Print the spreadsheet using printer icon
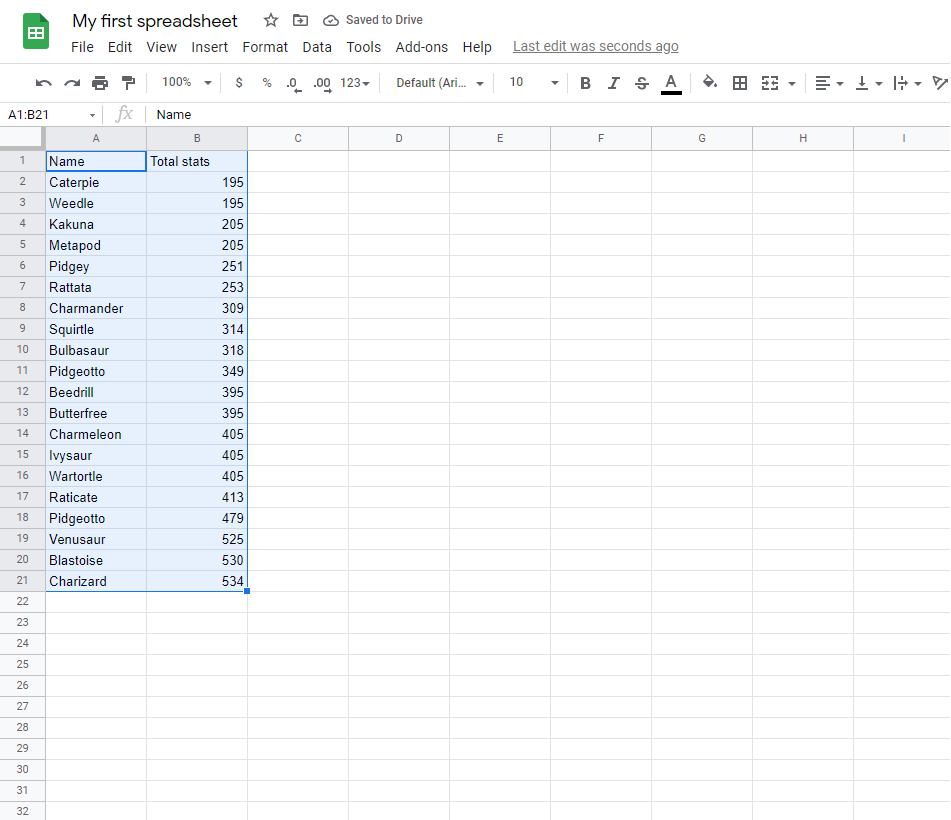This screenshot has width=951, height=820. tap(100, 83)
